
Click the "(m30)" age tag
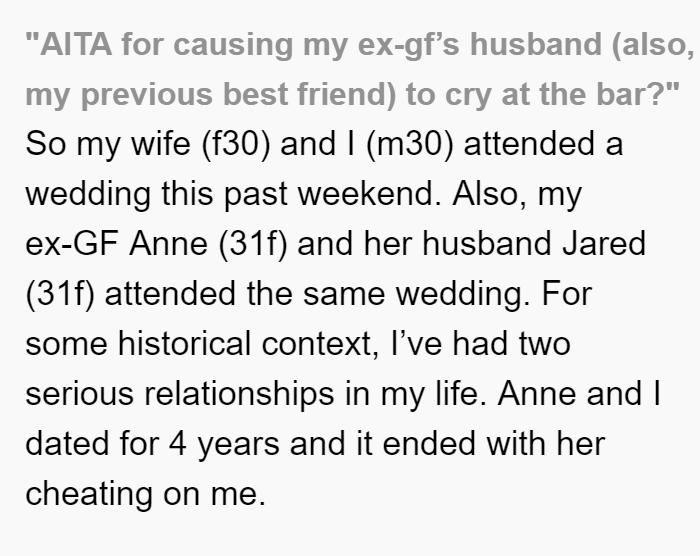tap(409, 145)
